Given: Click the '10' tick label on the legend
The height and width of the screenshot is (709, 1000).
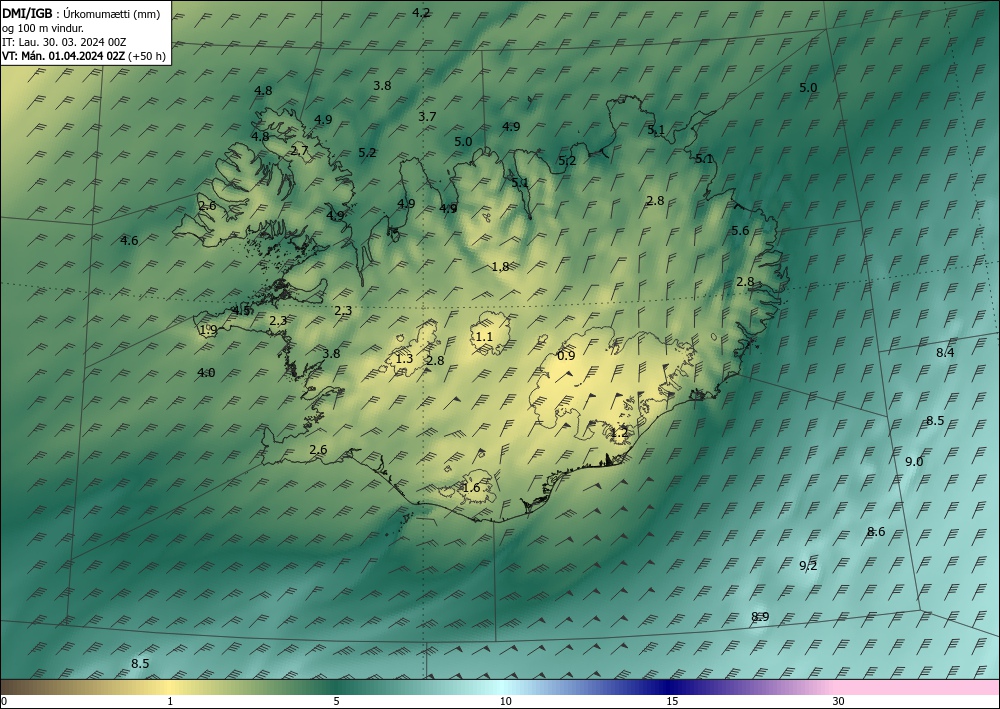Looking at the screenshot, I should [505, 701].
